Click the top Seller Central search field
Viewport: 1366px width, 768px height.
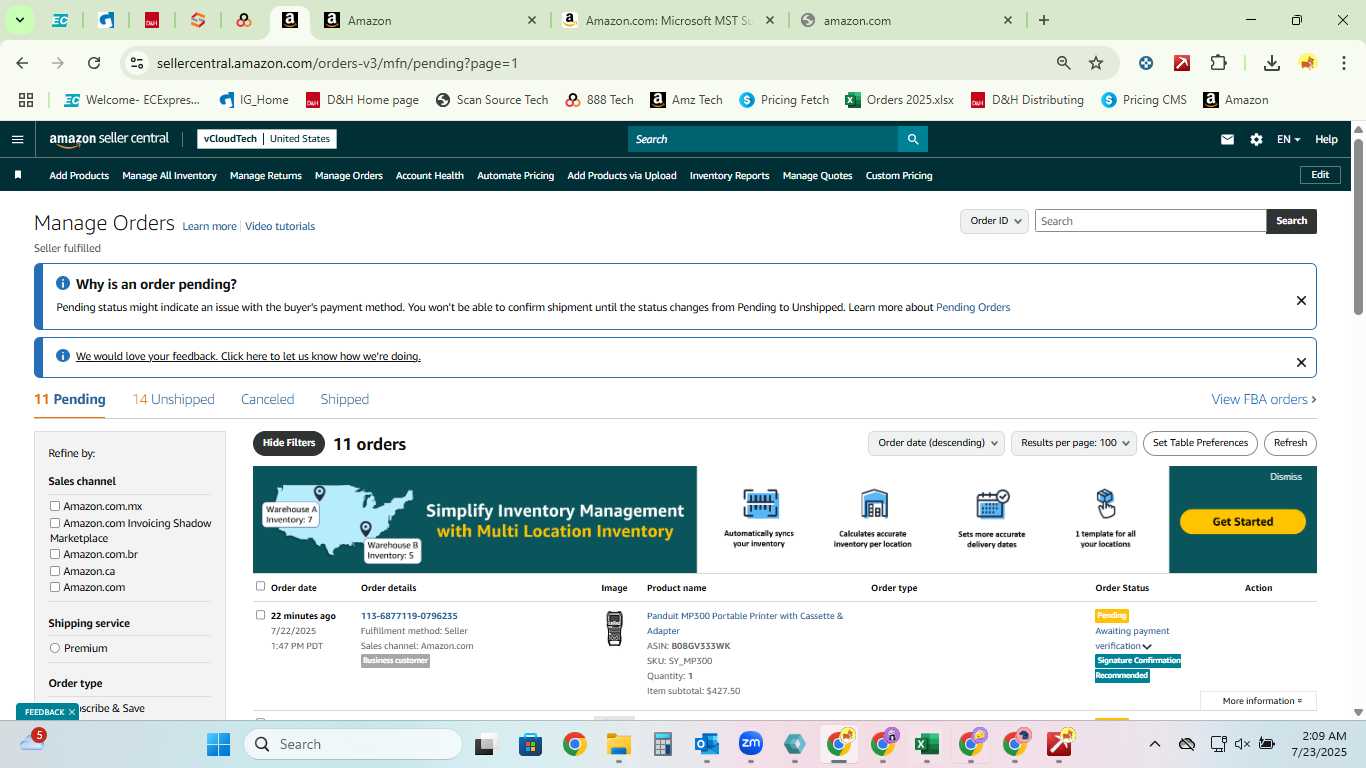click(762, 139)
